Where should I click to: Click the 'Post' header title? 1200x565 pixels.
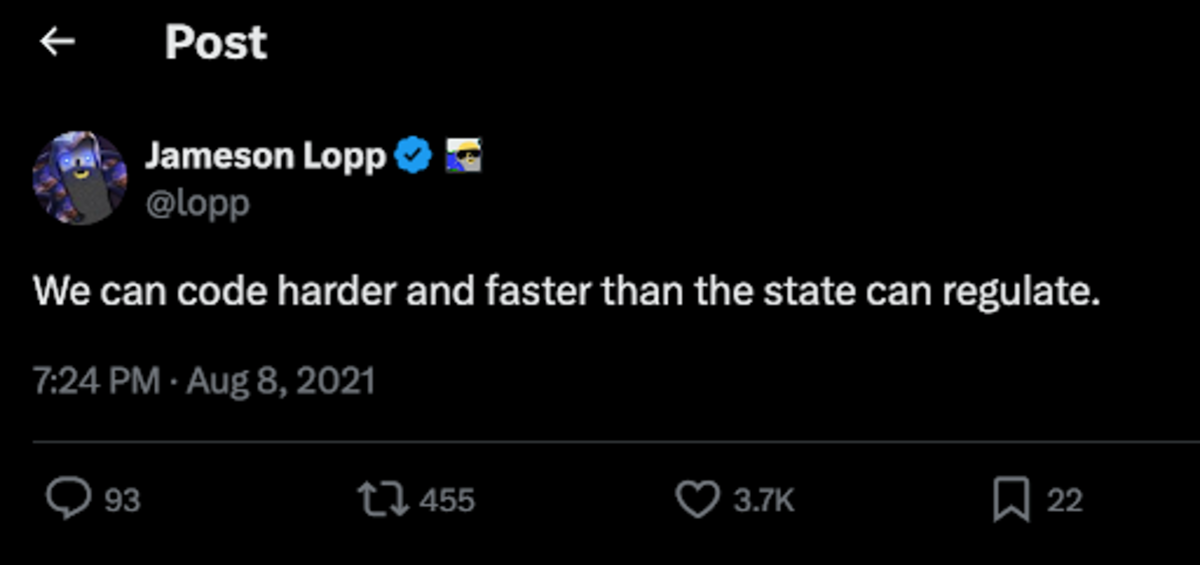click(x=215, y=42)
